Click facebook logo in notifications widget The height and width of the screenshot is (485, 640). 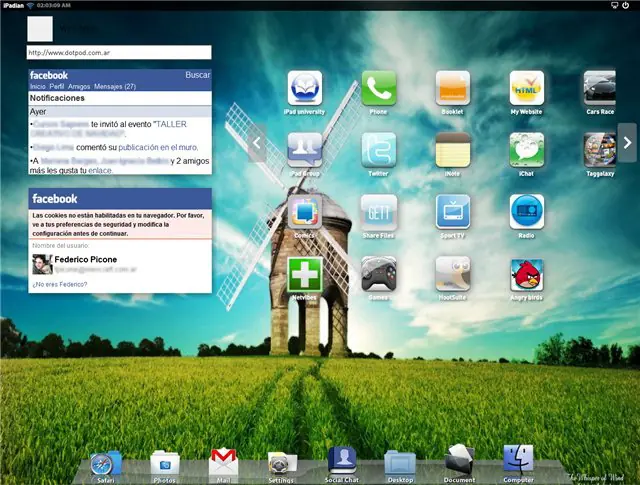(x=49, y=75)
